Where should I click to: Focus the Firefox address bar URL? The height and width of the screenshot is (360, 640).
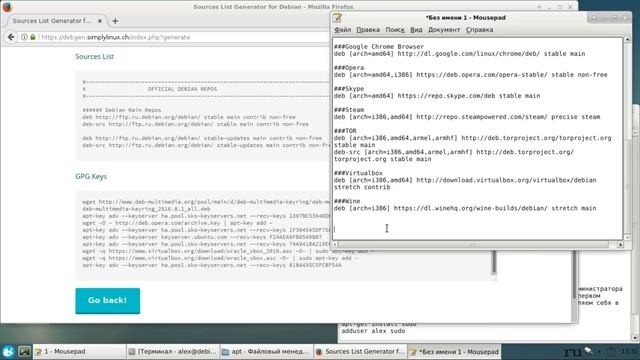116,37
